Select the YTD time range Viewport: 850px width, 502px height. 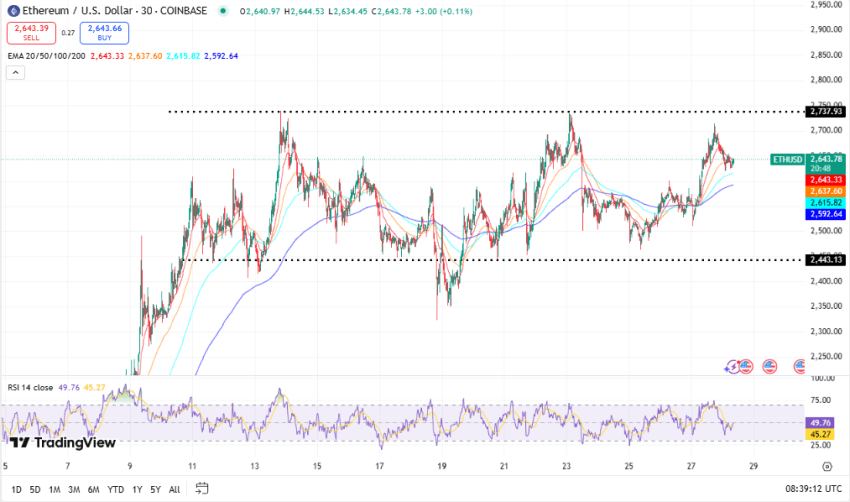point(114,489)
